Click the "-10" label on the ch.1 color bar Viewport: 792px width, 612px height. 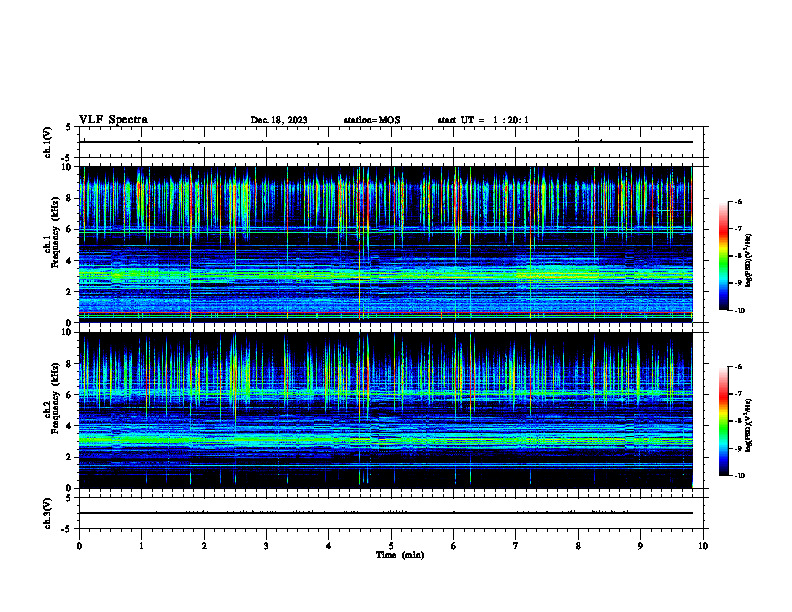739,311
